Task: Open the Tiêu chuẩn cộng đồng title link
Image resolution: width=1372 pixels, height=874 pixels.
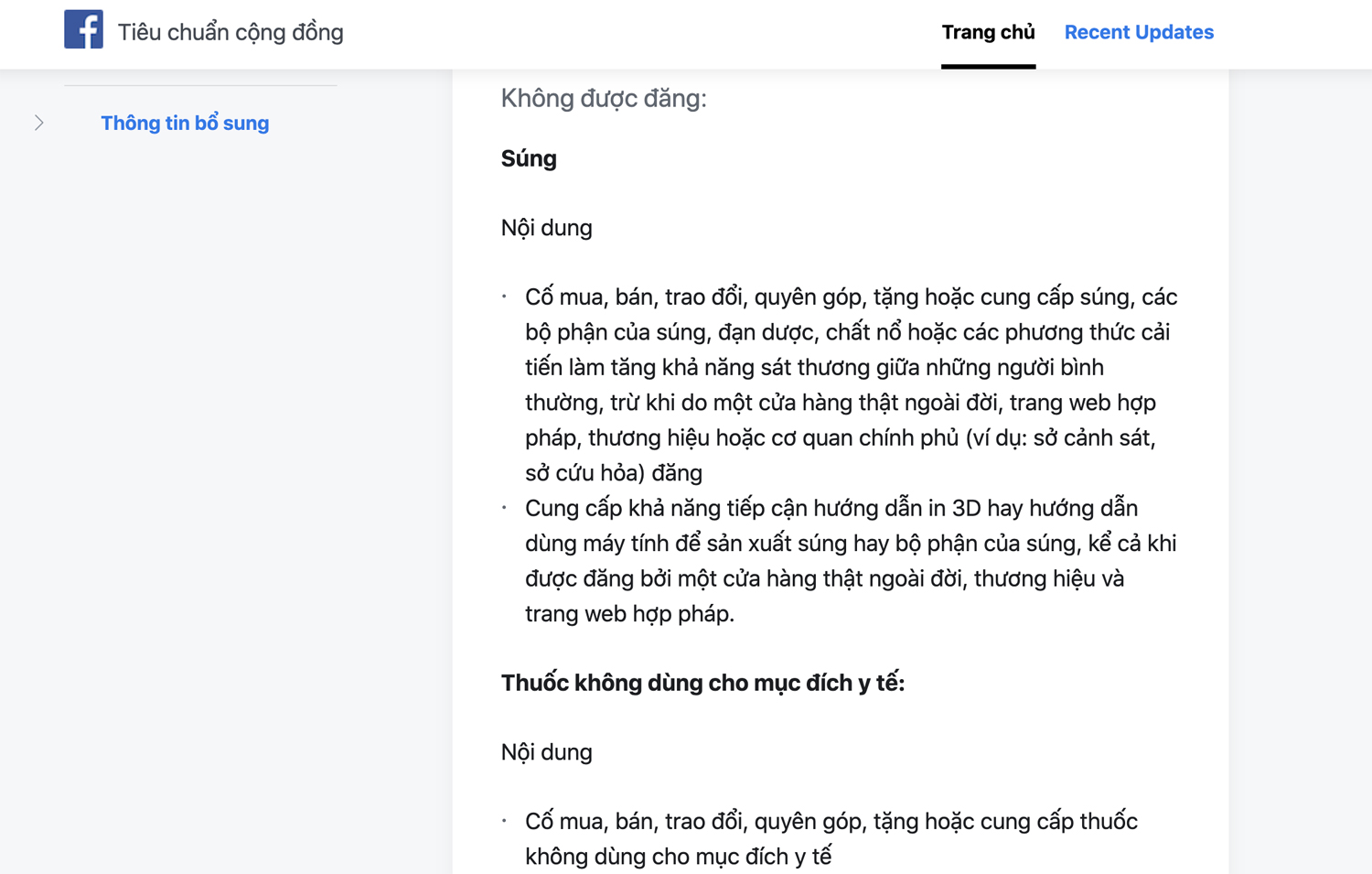Action: tap(230, 32)
